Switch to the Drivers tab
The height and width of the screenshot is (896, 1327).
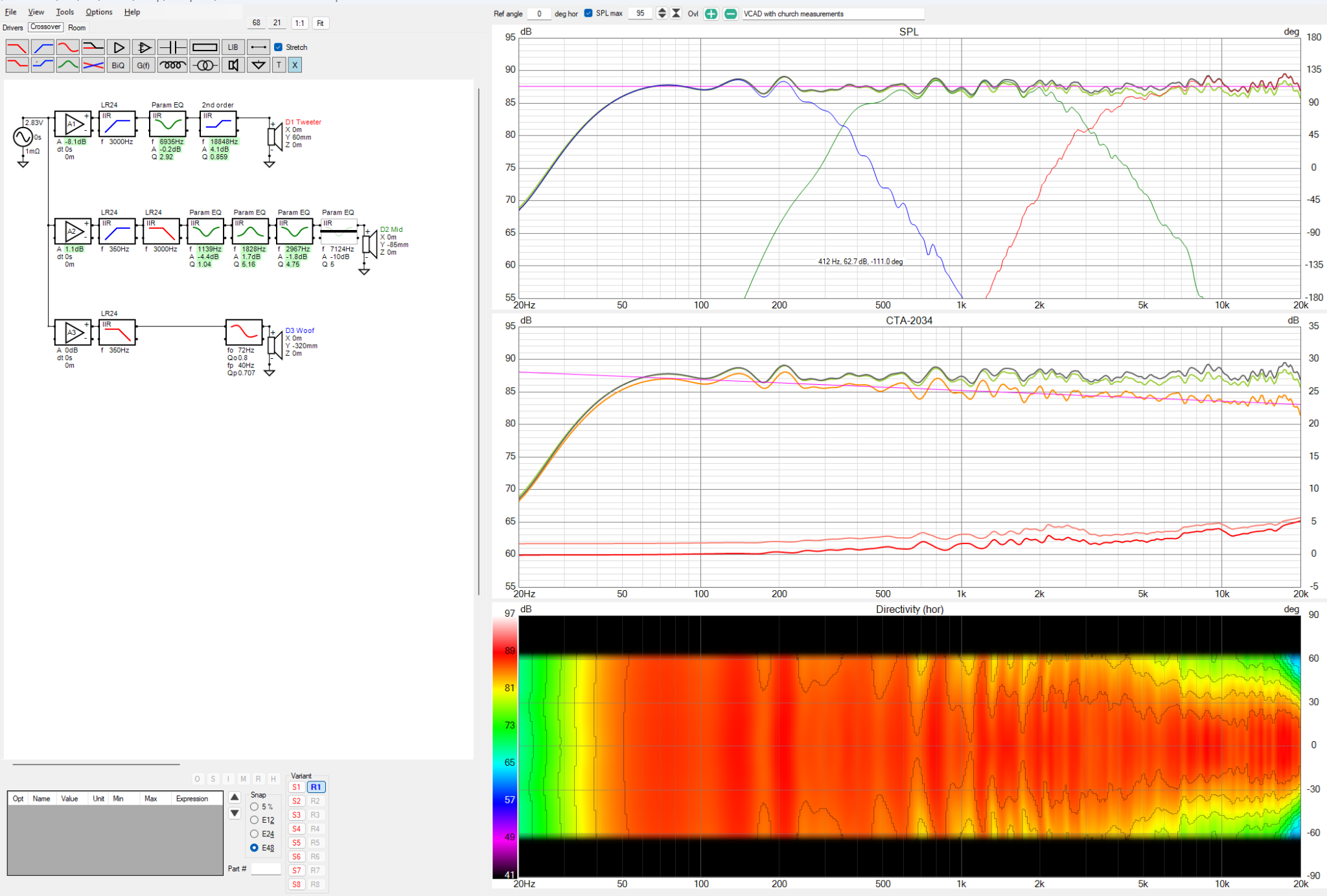(x=12, y=28)
